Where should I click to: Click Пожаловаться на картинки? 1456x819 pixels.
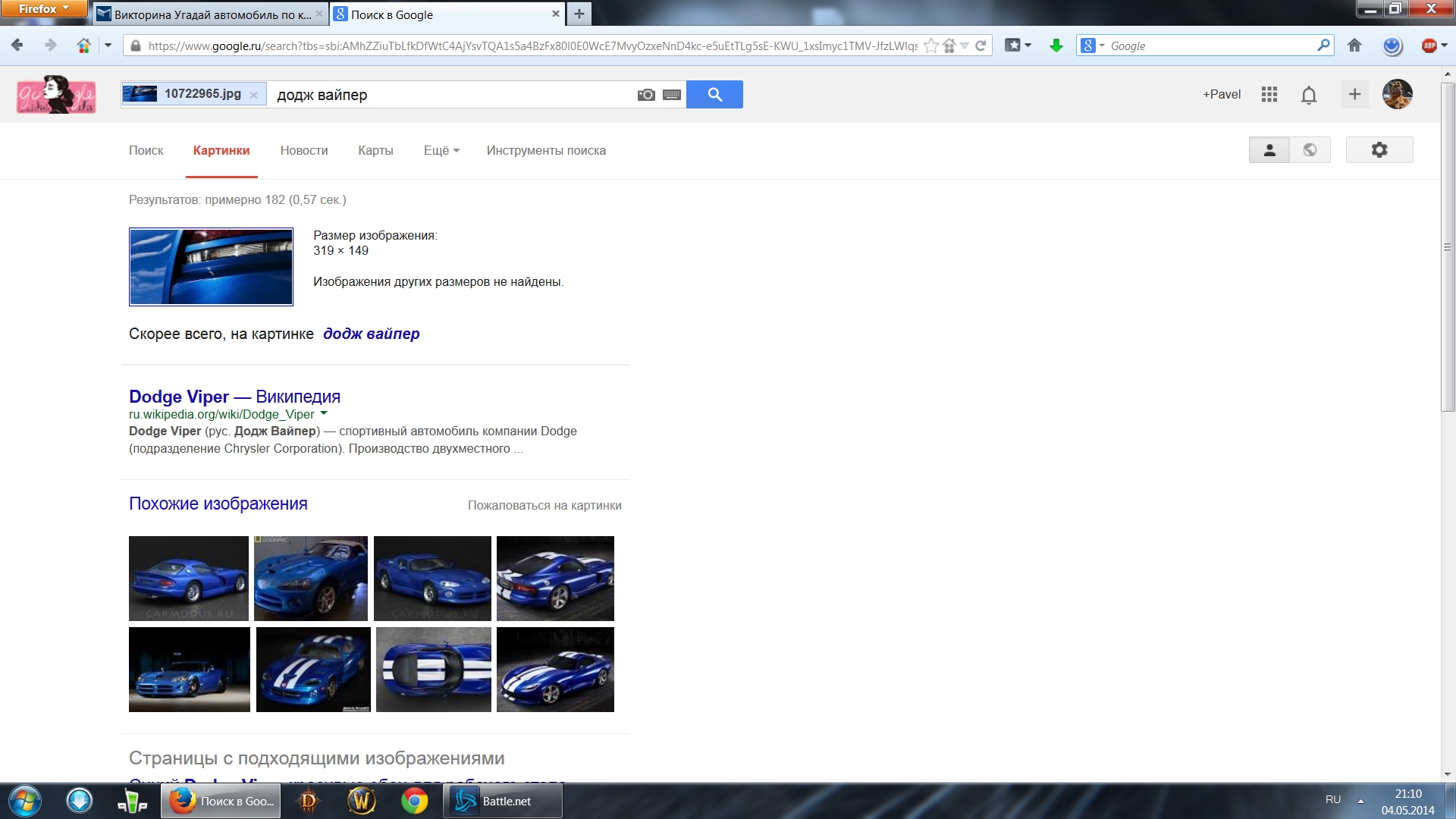(544, 505)
